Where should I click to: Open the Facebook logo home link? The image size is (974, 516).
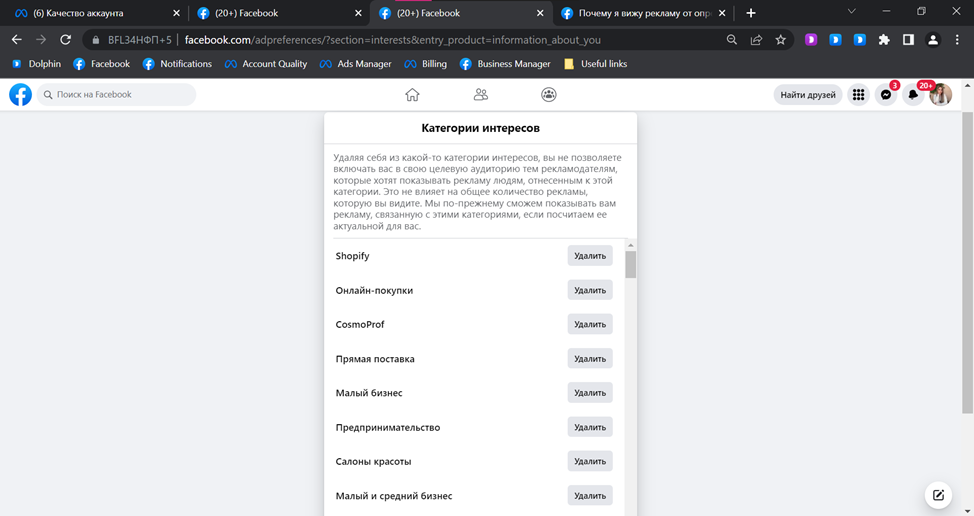[x=20, y=95]
